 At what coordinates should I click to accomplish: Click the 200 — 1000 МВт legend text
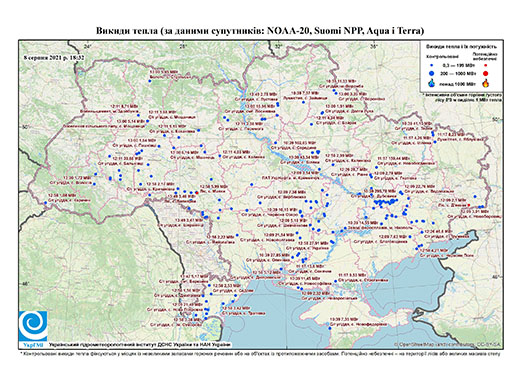coord(458,73)
